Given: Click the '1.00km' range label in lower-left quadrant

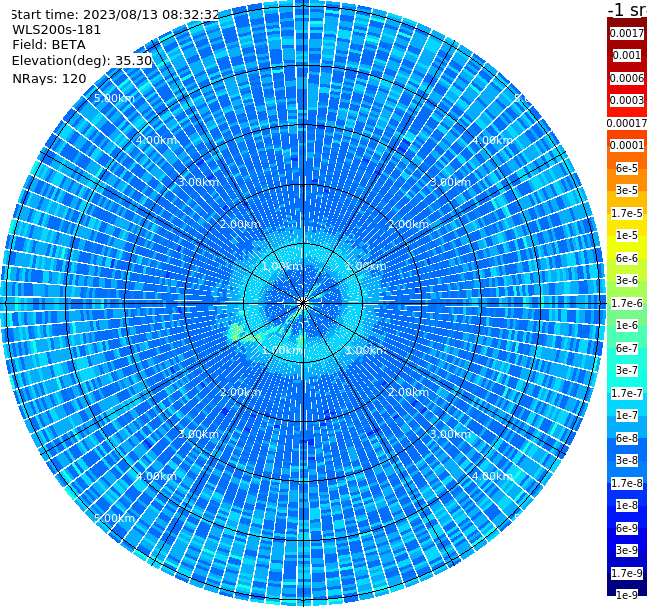Looking at the screenshot, I should point(282,350).
